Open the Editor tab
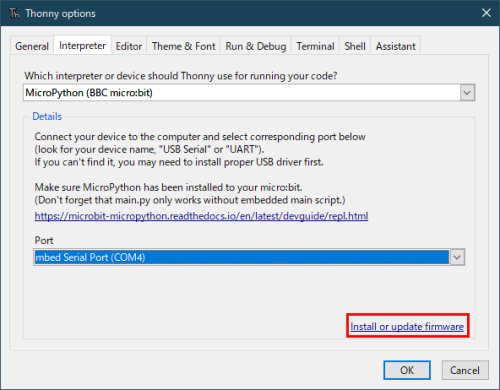Image resolution: width=500 pixels, height=390 pixels. 129,46
